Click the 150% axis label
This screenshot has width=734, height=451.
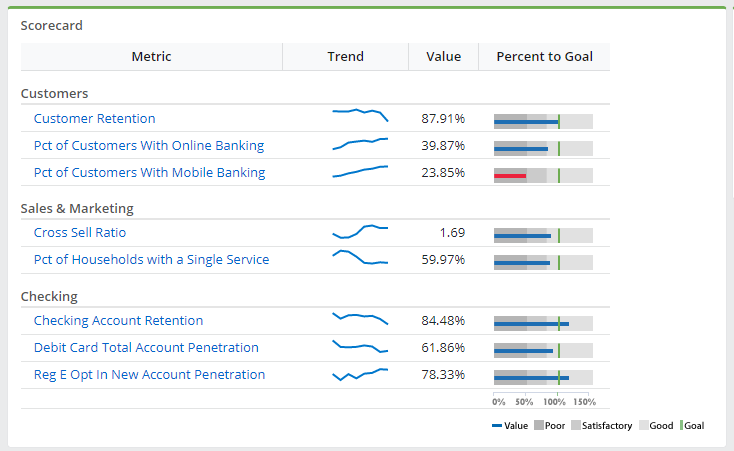(x=585, y=402)
